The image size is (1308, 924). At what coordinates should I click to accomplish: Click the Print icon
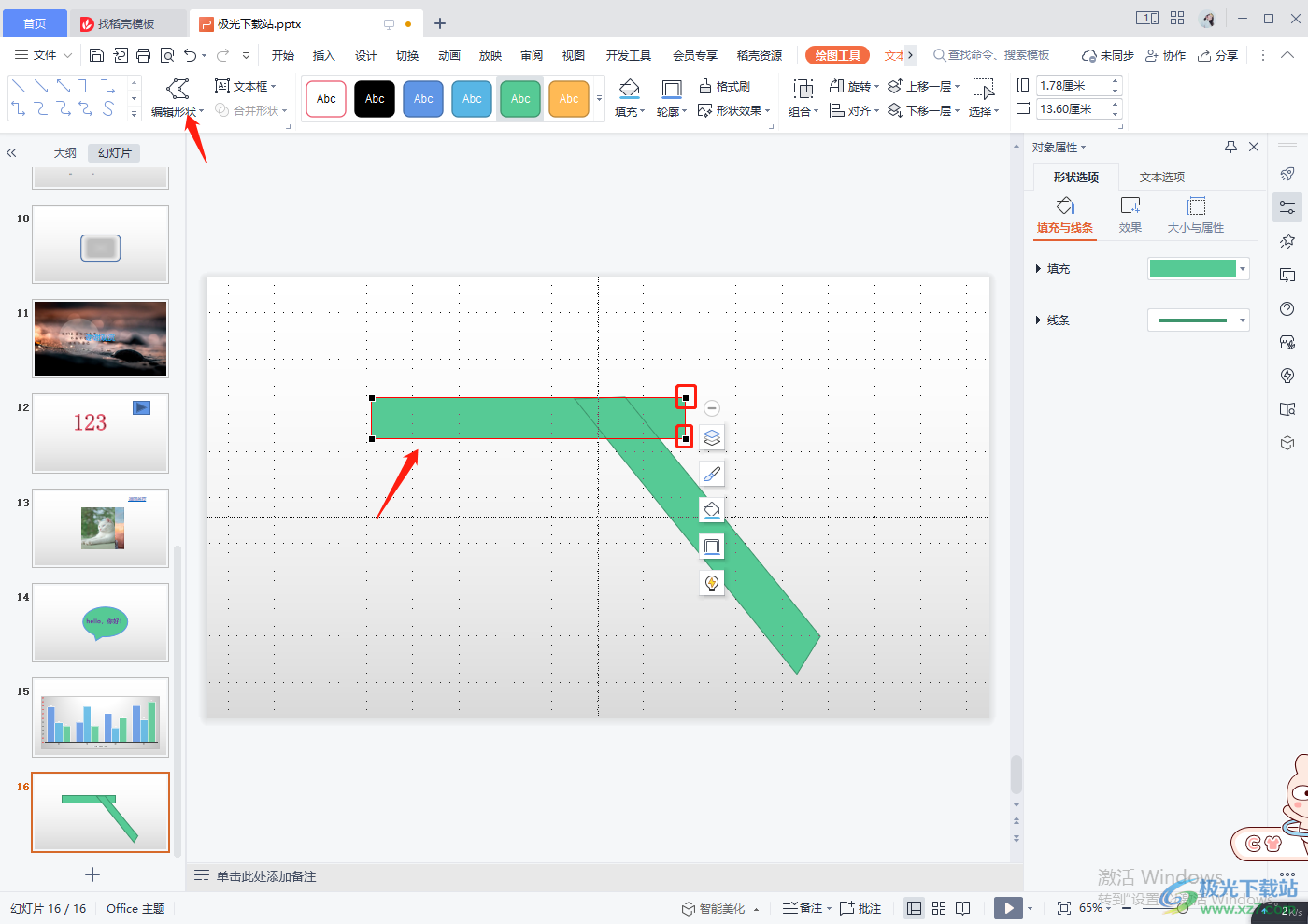(143, 55)
